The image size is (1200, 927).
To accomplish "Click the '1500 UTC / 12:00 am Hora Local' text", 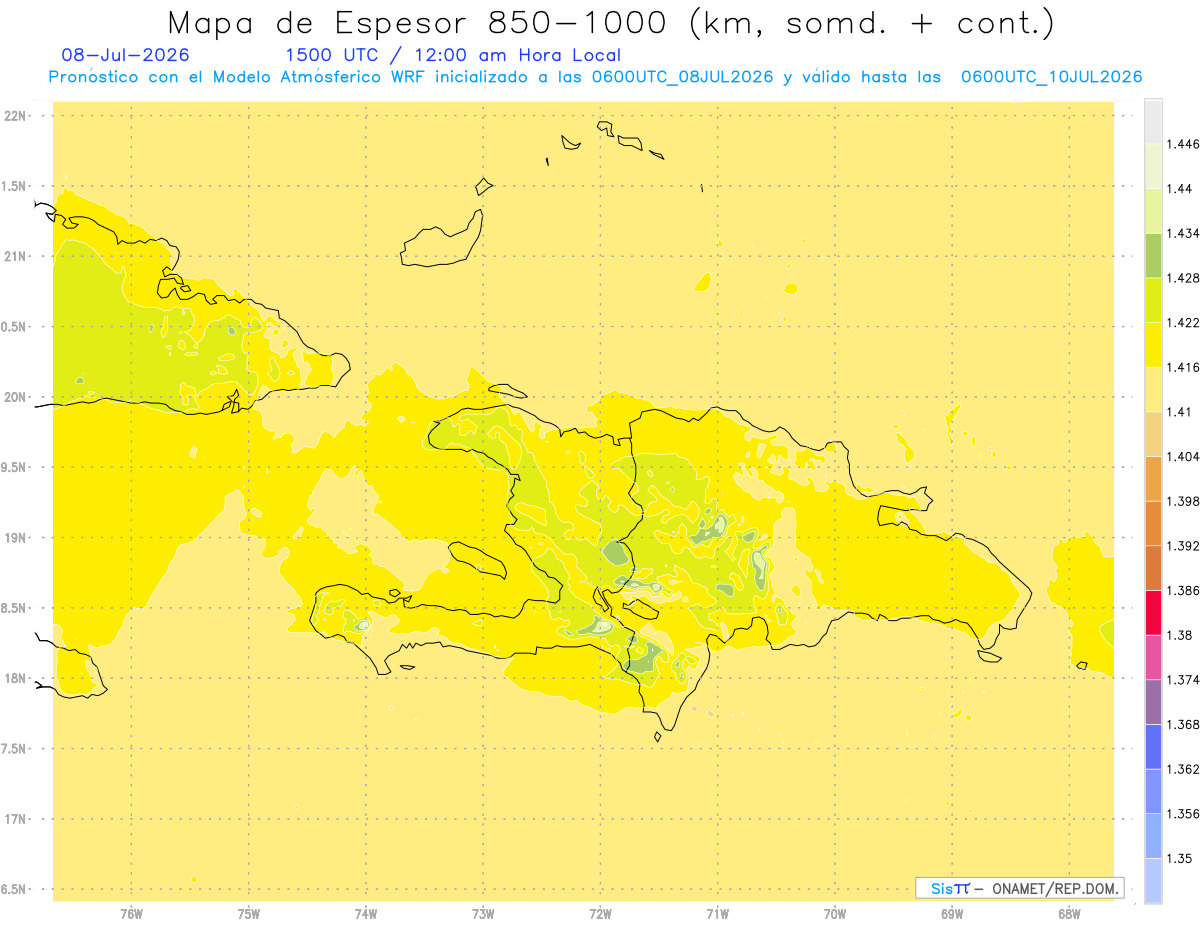I will pyautogui.click(x=453, y=56).
